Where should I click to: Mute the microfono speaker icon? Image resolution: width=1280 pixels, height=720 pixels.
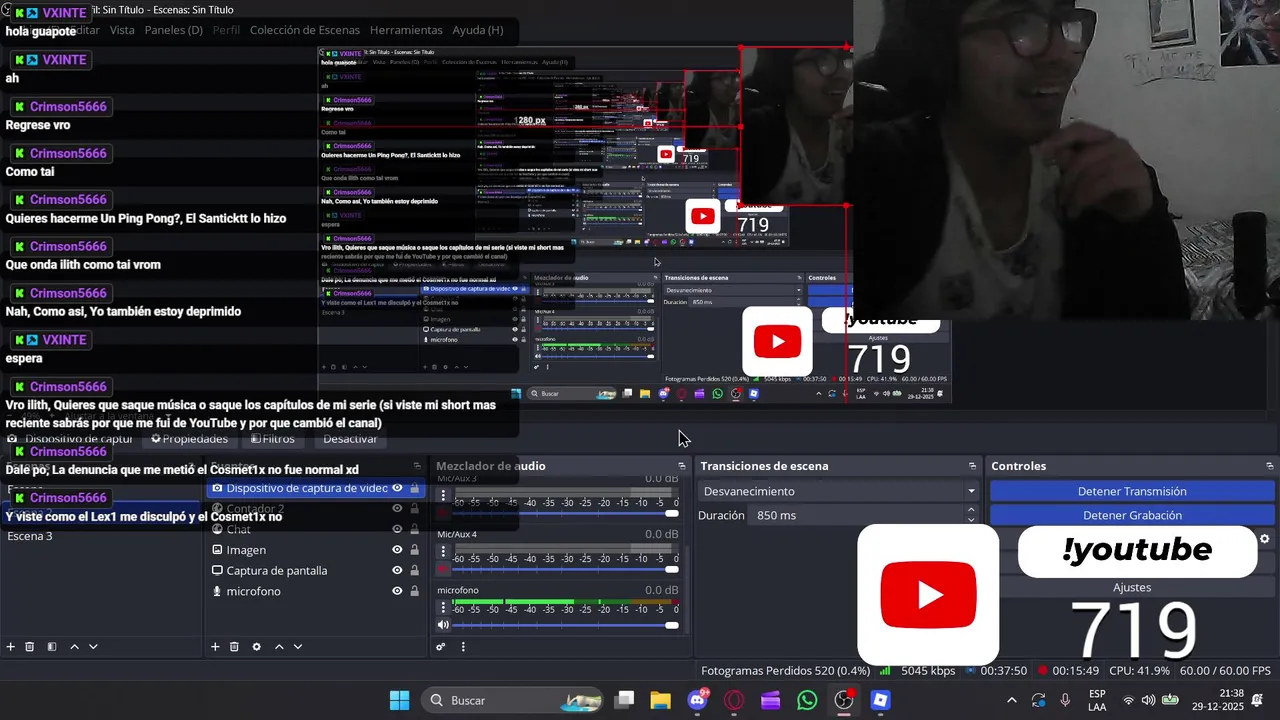(443, 625)
